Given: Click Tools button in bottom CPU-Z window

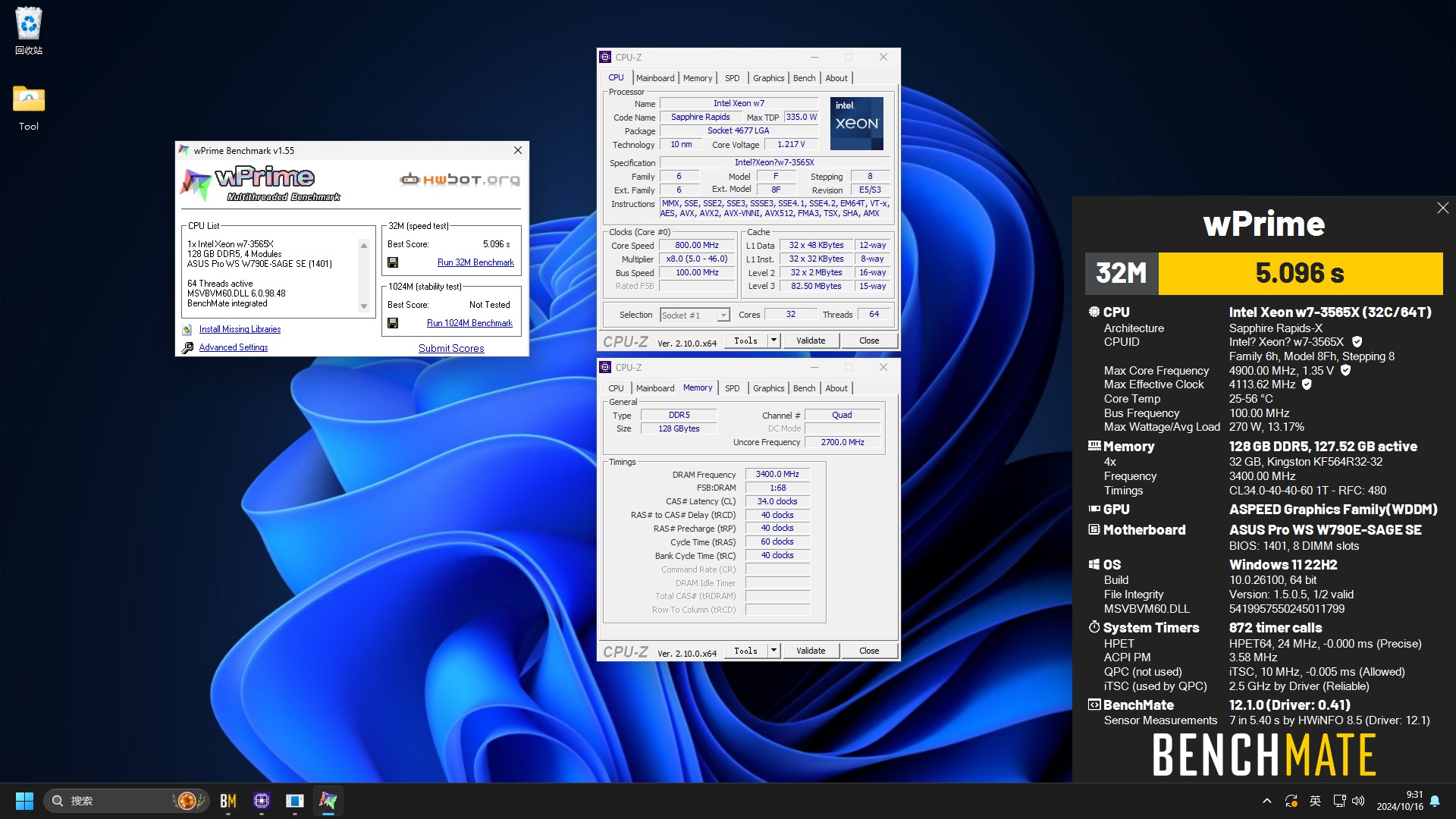Looking at the screenshot, I should tap(746, 651).
